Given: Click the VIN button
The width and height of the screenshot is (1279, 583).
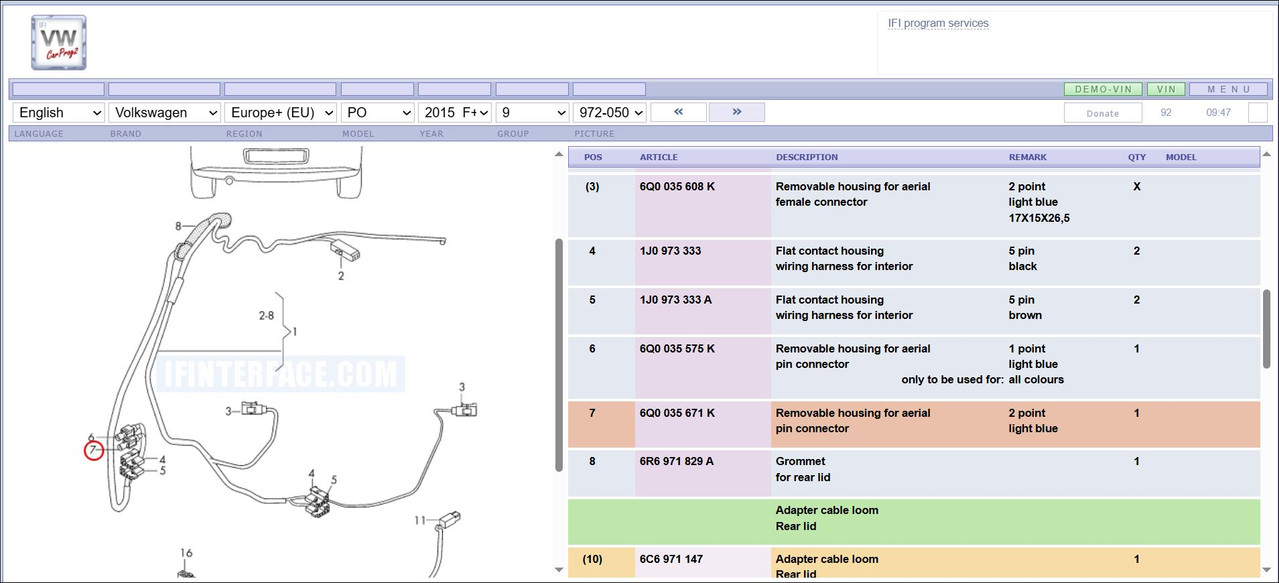Looking at the screenshot, I should (1166, 89).
